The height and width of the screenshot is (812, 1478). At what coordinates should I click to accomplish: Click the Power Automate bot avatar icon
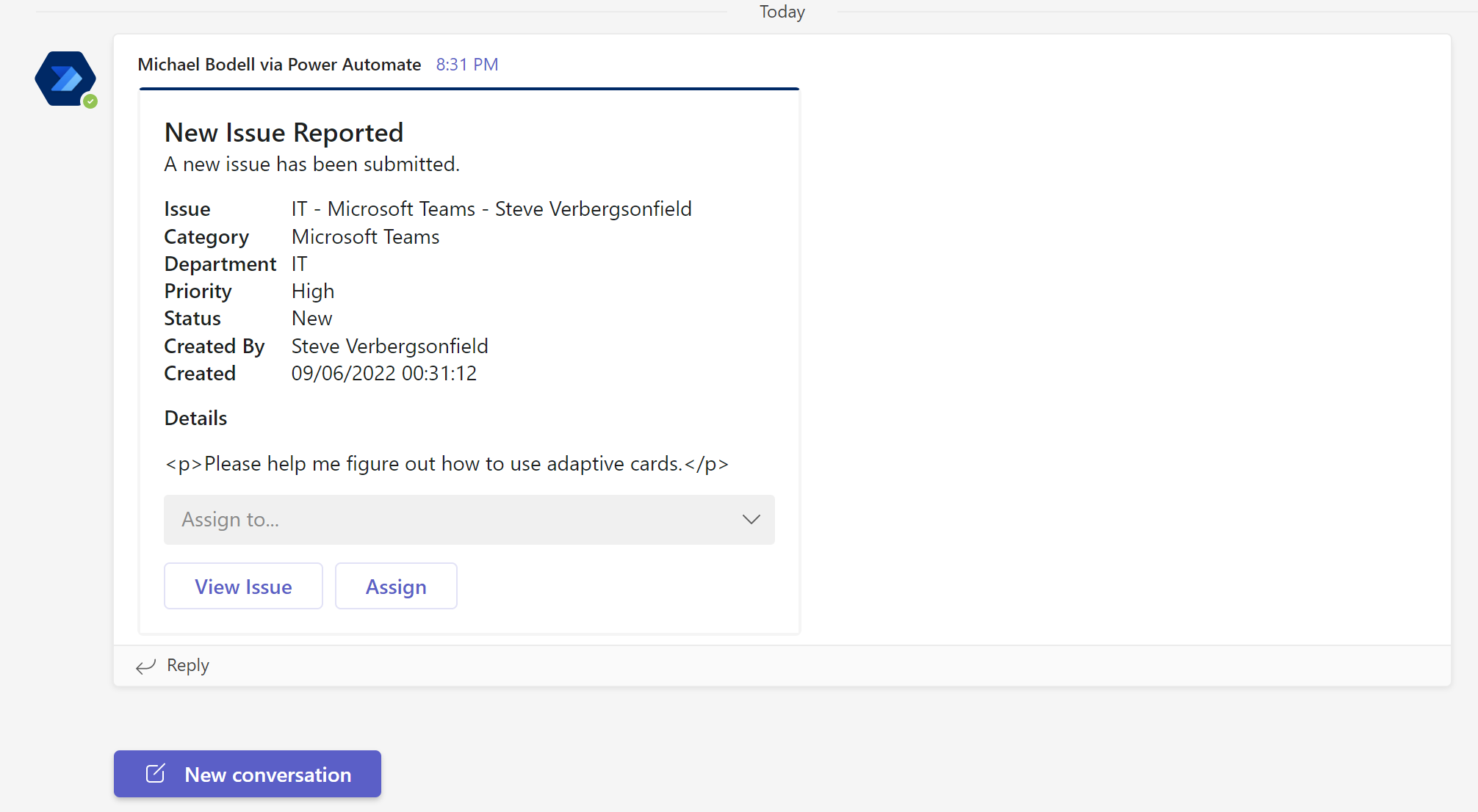pyautogui.click(x=65, y=78)
